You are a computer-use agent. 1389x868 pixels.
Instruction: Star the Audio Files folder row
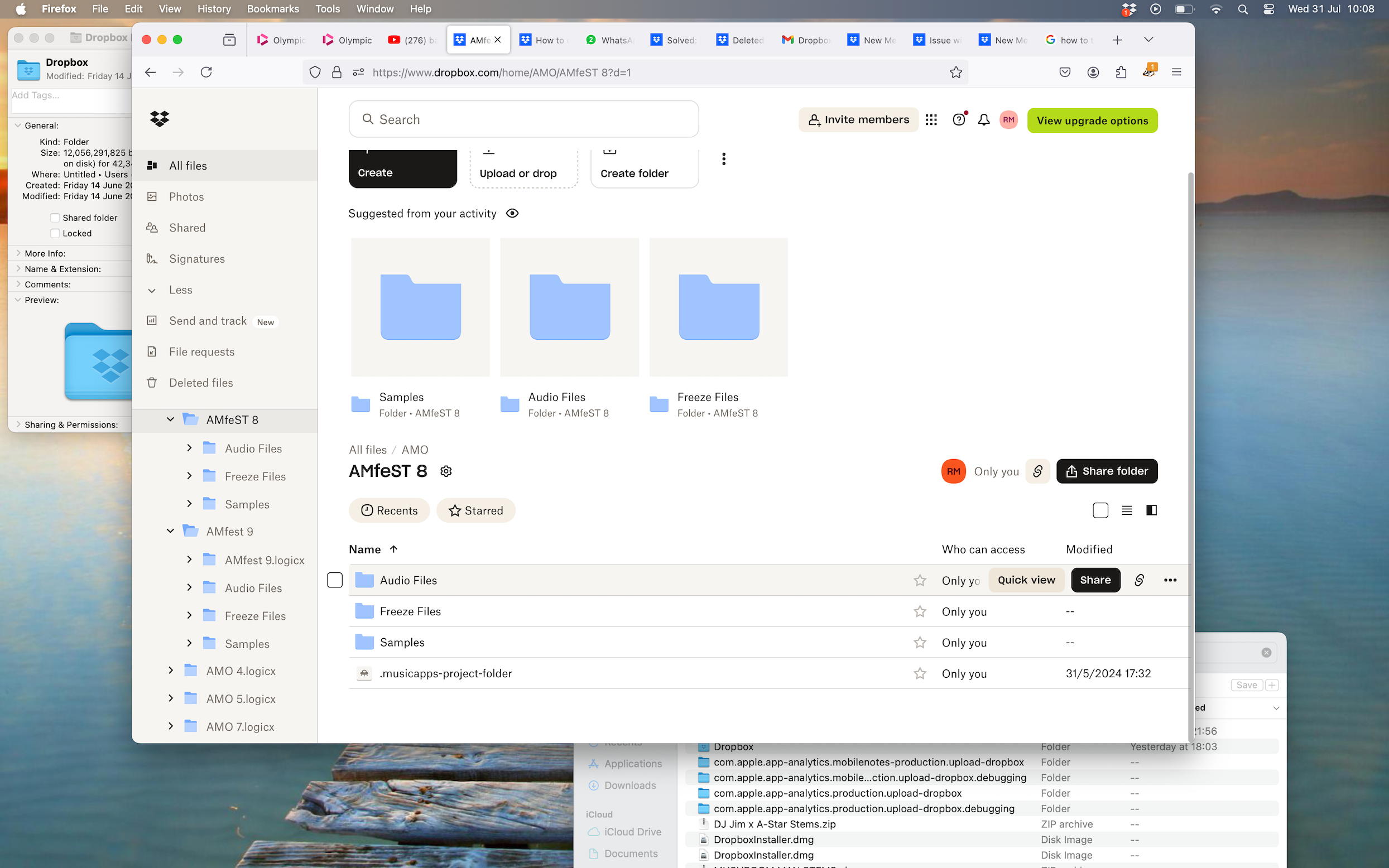point(920,580)
